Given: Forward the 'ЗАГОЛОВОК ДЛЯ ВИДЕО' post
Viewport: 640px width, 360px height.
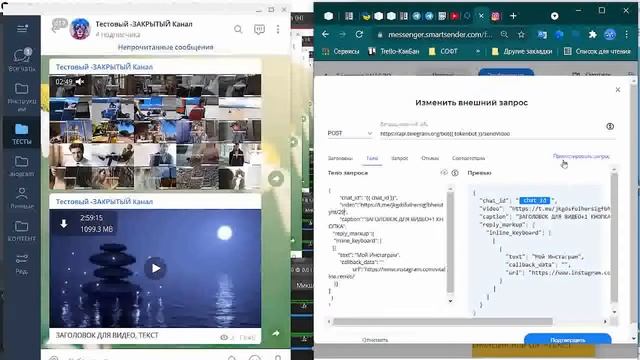Looking at the screenshot, I should coord(276,333).
